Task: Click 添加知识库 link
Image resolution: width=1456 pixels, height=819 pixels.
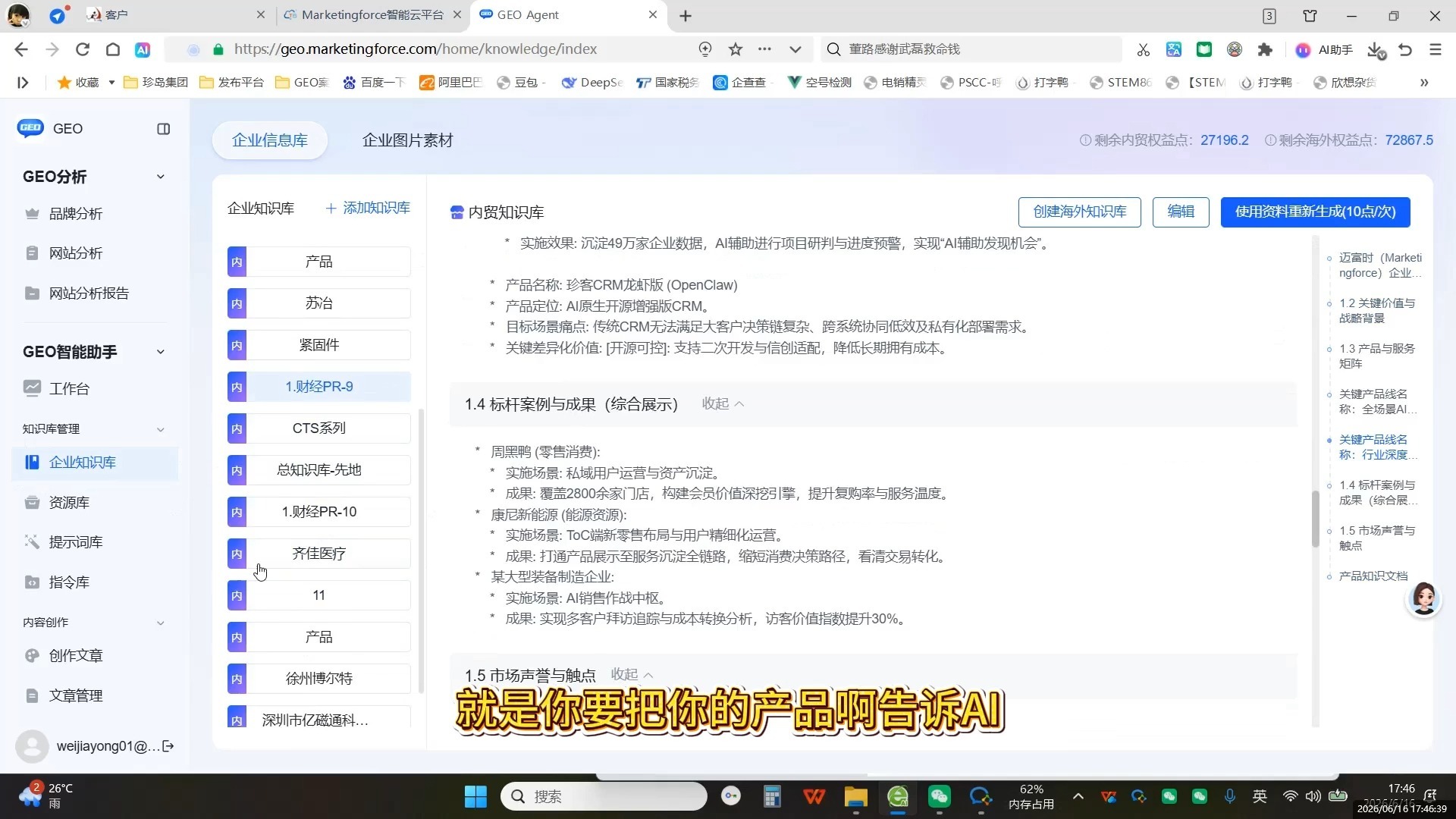Action: [x=368, y=208]
